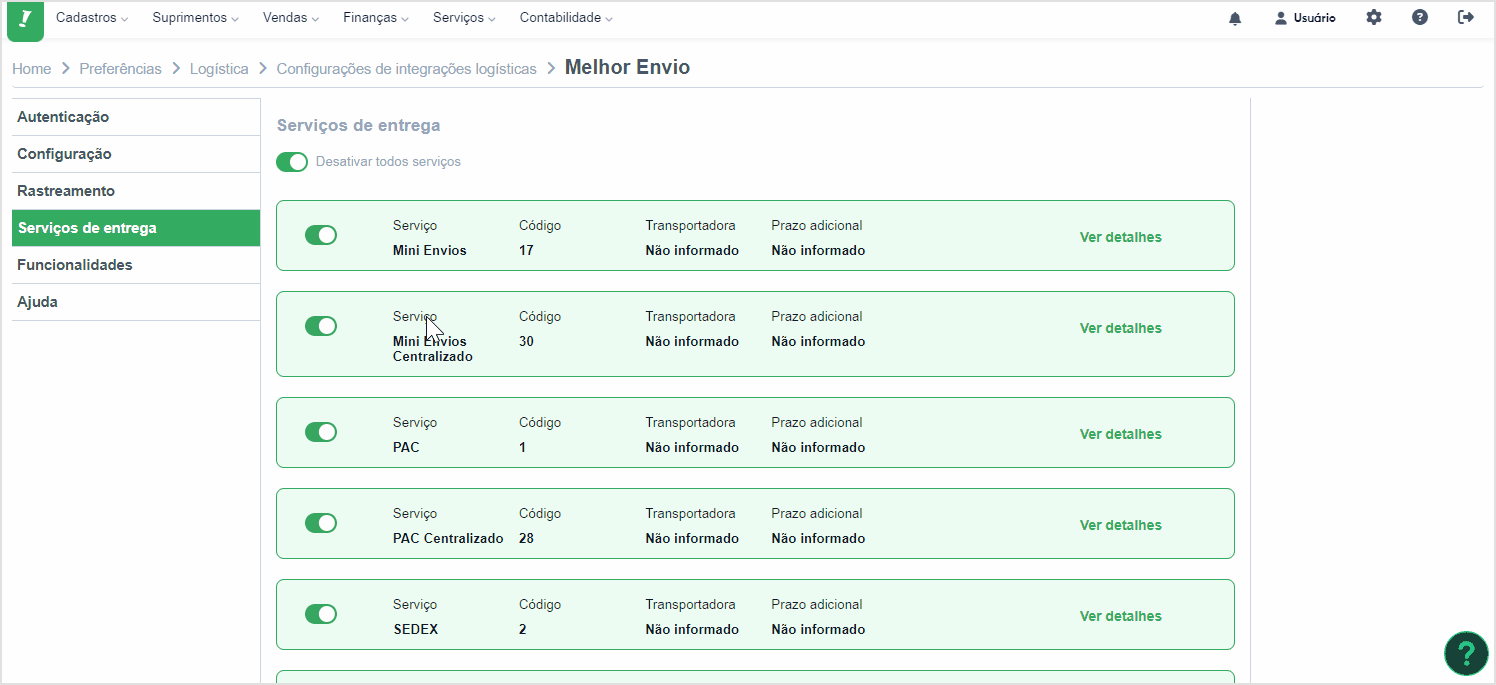Open the Rastreamento sidebar tab

pos(136,191)
